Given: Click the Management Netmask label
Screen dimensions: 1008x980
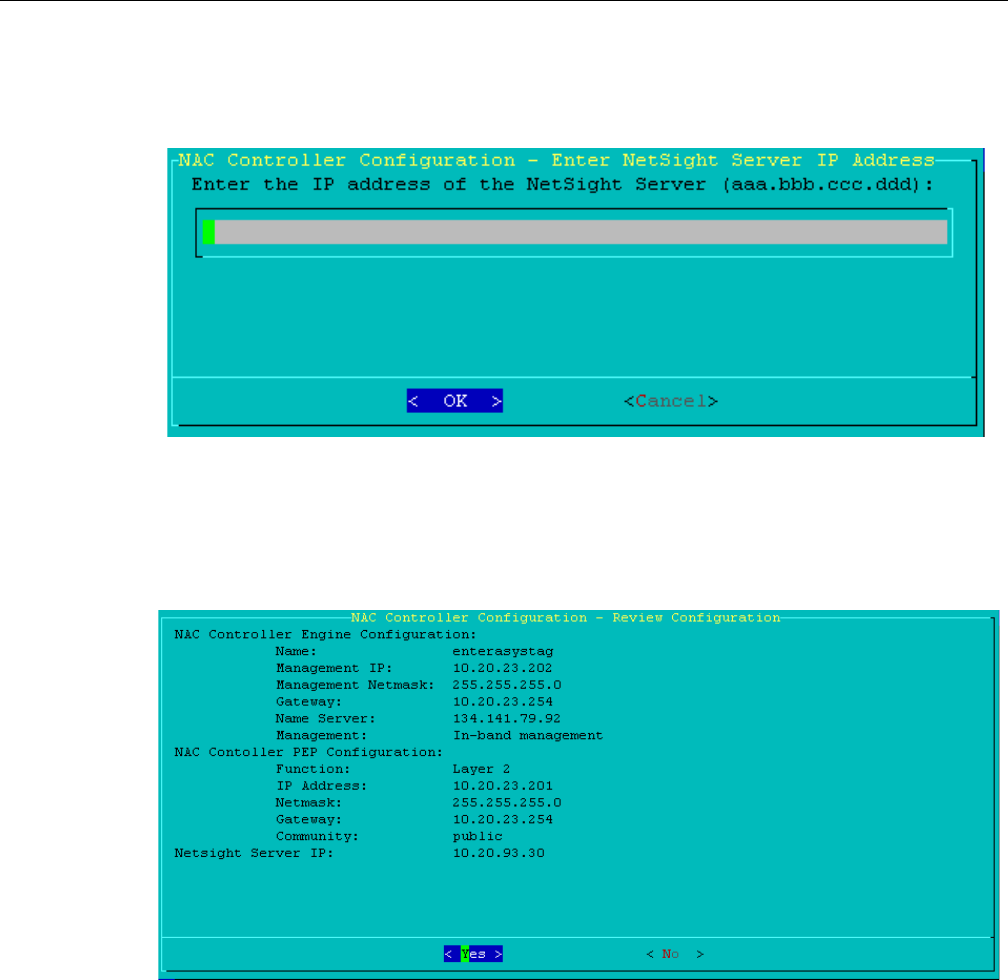Looking at the screenshot, I should pyautogui.click(x=356, y=685).
